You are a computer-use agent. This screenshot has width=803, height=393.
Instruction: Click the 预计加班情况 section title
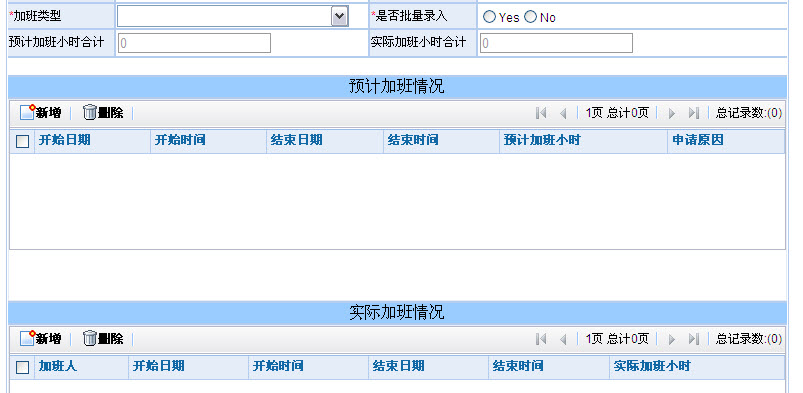point(397,87)
